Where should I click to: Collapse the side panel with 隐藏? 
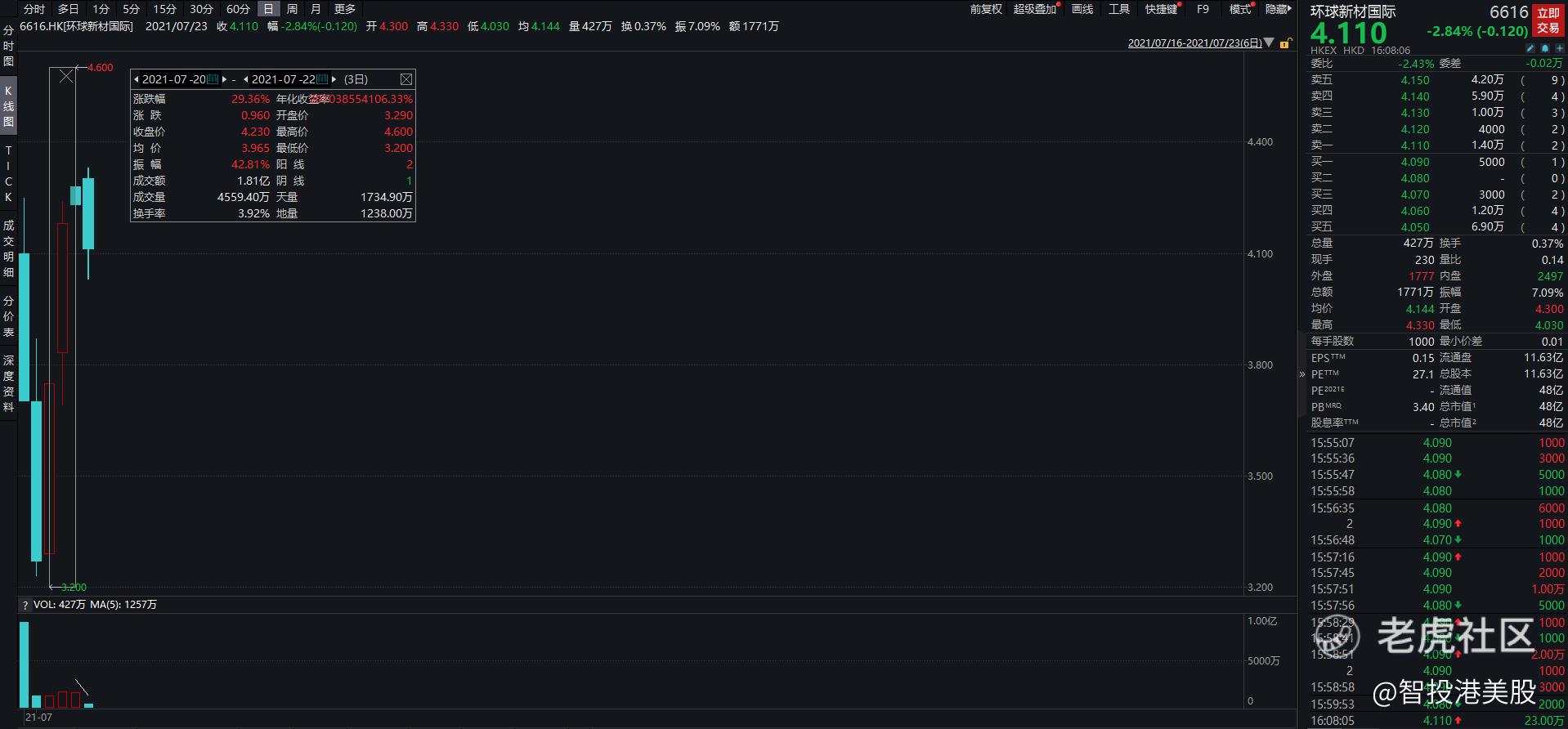tap(1277, 9)
